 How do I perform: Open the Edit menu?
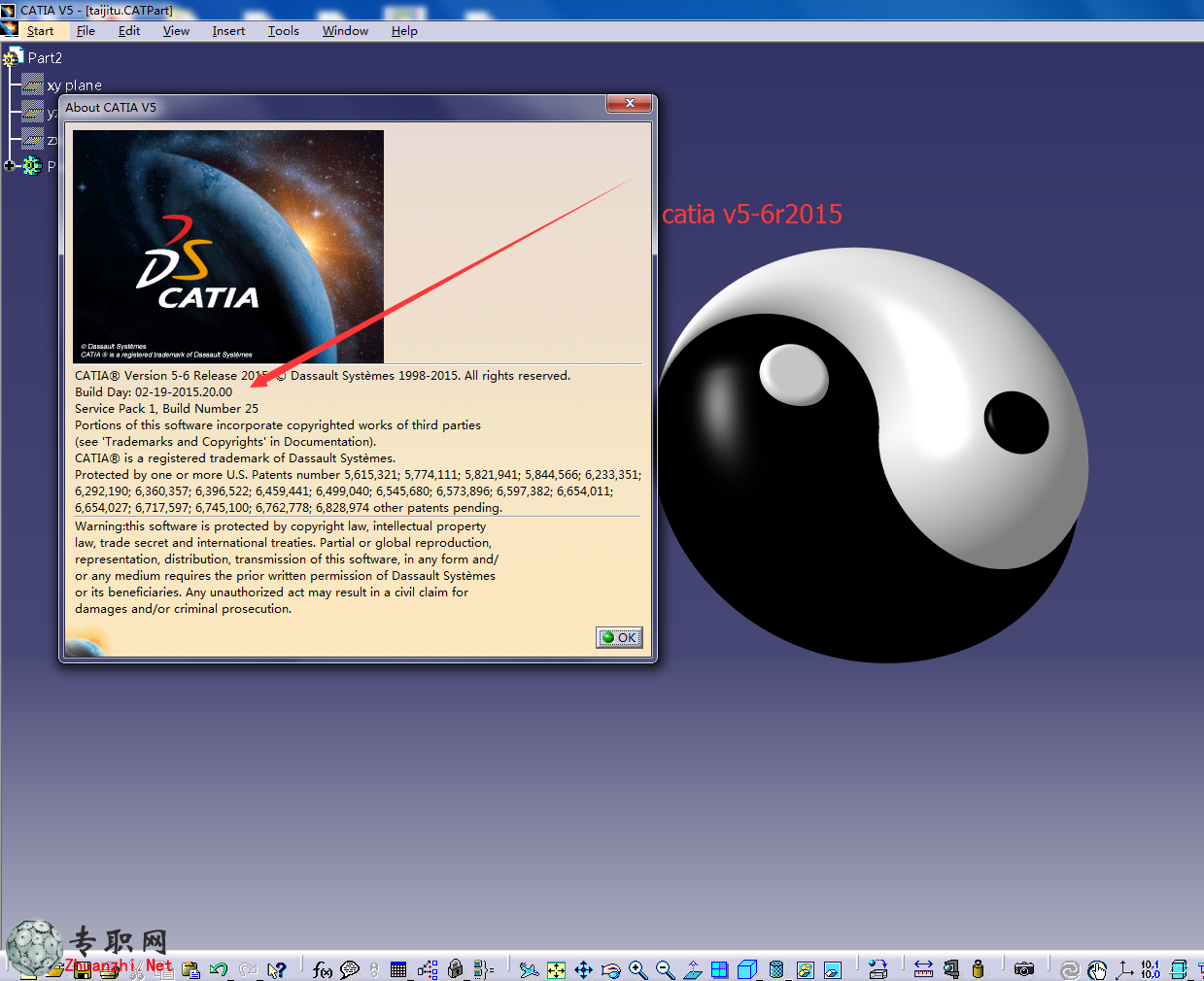point(129,31)
